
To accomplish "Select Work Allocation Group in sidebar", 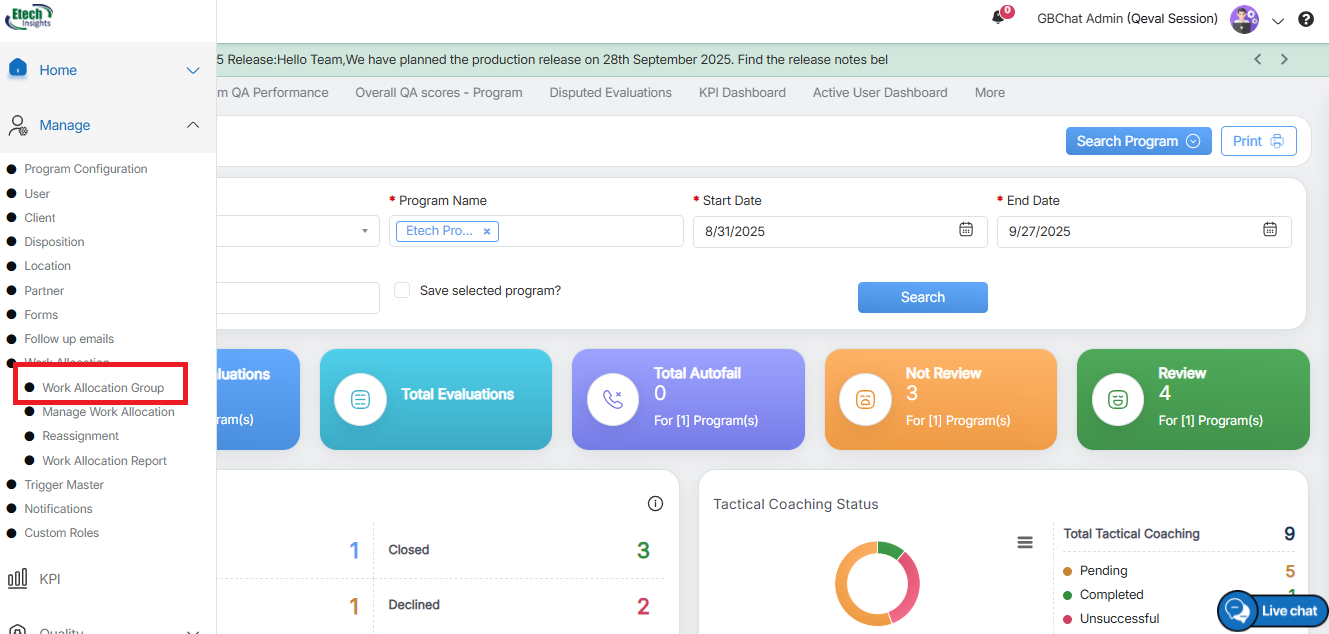I will 103,387.
